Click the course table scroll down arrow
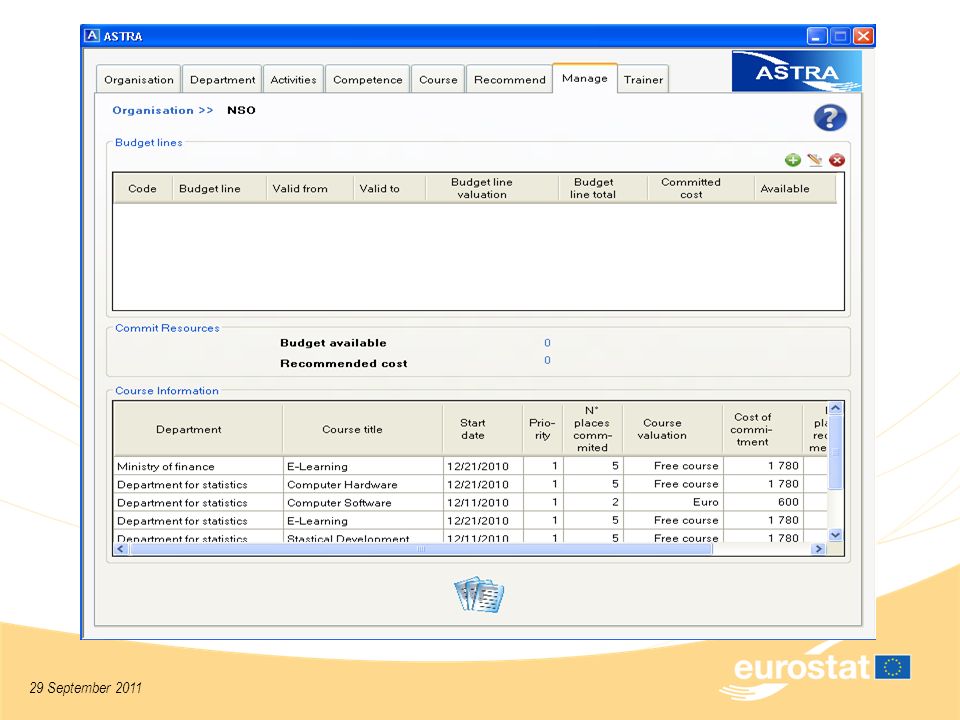The image size is (960, 720). coord(836,535)
